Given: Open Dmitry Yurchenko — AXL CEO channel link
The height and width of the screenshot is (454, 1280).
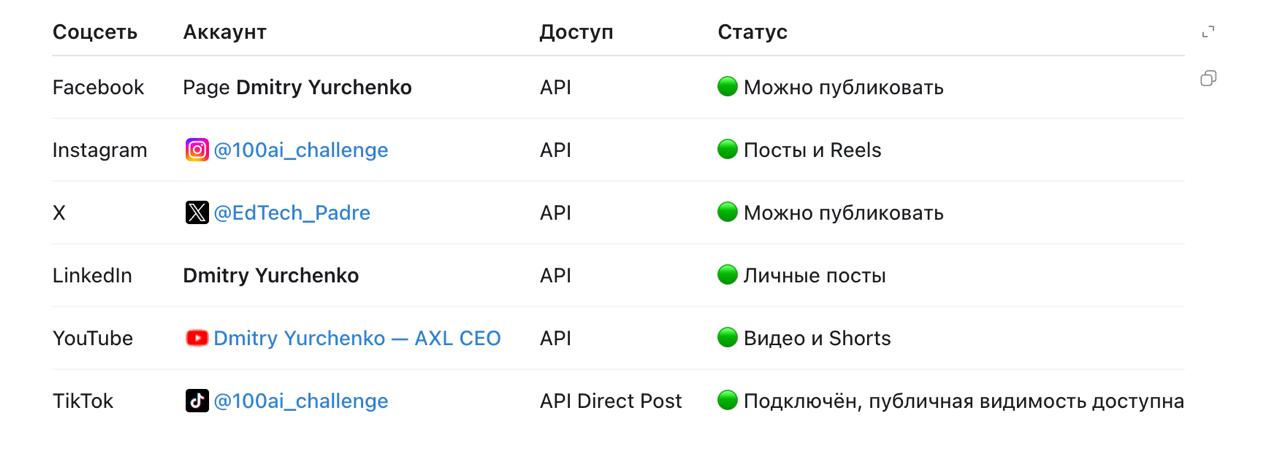Looking at the screenshot, I should [357, 338].
